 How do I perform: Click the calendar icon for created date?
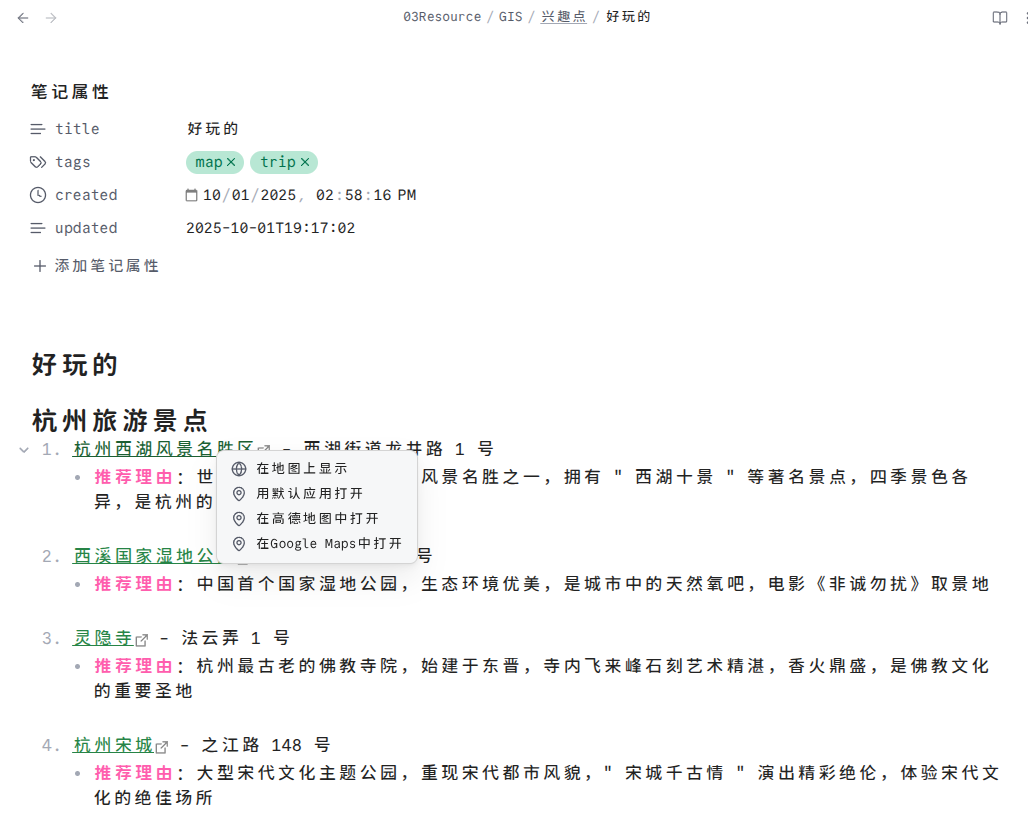(x=192, y=195)
